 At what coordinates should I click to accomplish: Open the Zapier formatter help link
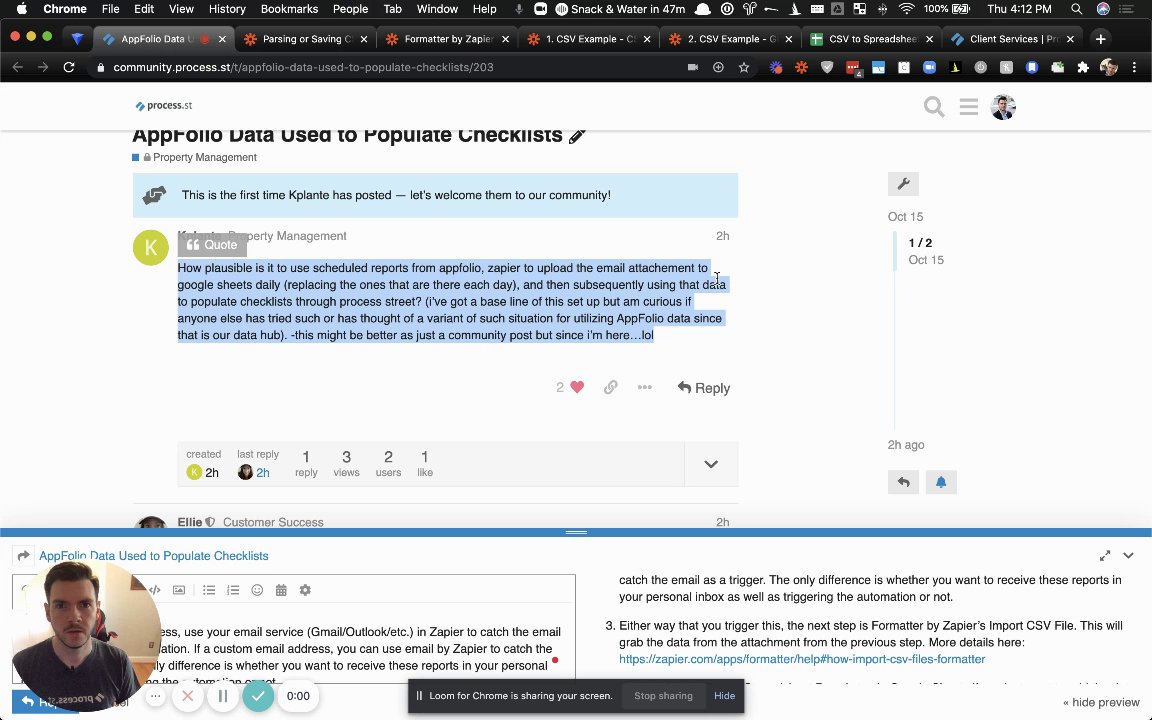tap(802, 659)
